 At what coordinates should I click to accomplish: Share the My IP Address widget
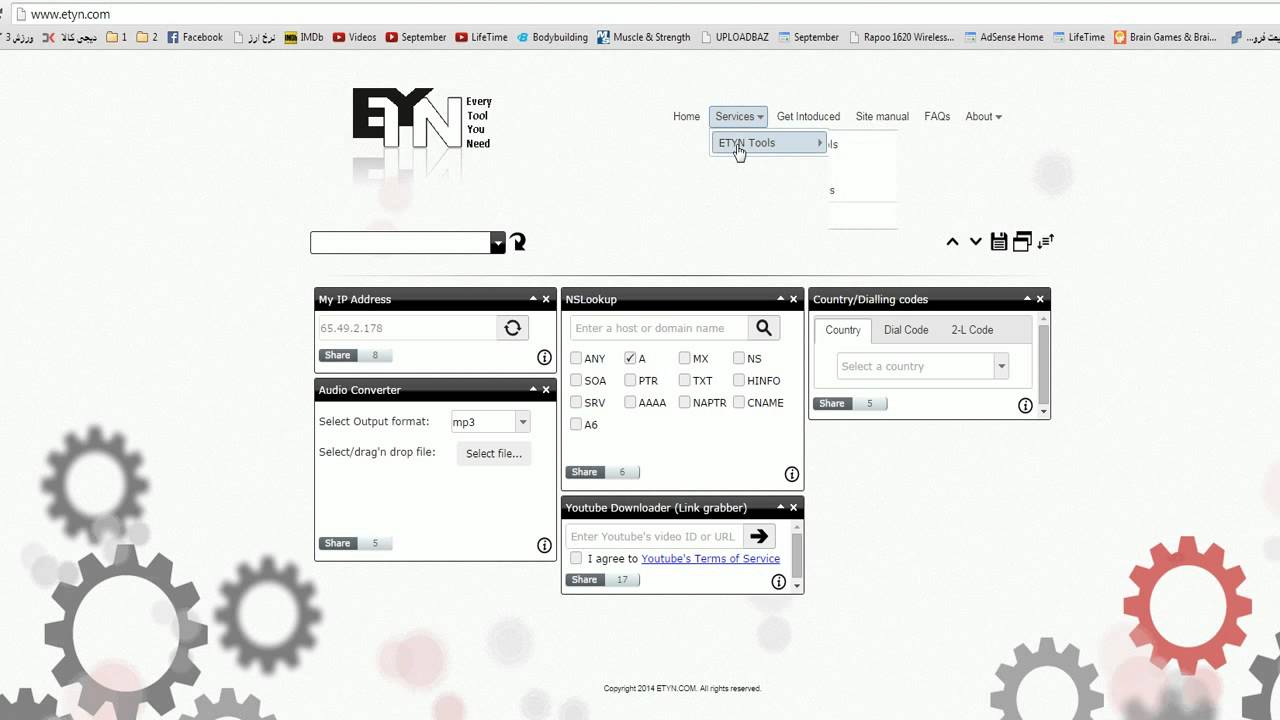338,355
